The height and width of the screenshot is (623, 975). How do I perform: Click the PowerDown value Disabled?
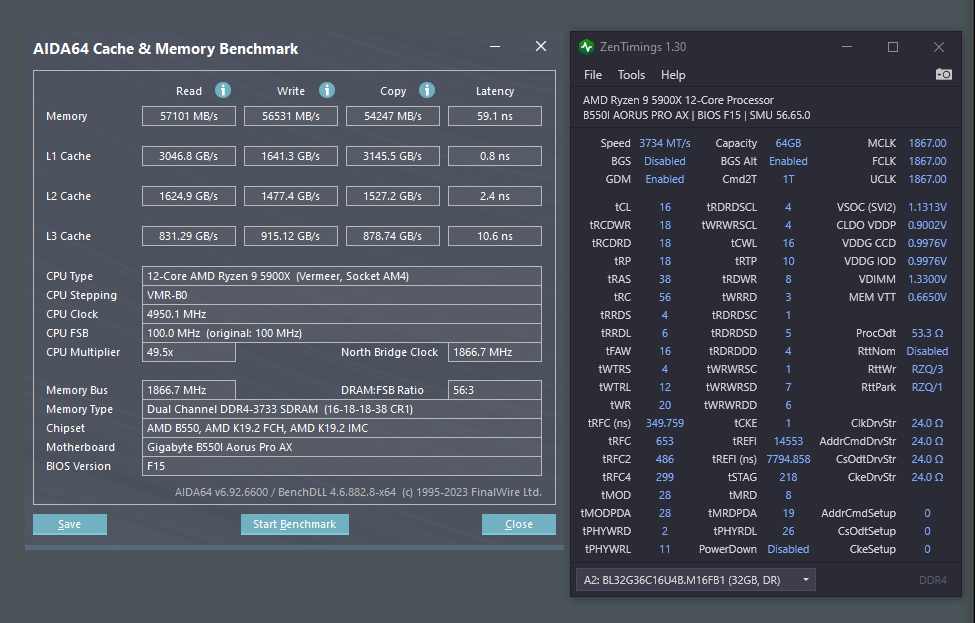pos(788,549)
